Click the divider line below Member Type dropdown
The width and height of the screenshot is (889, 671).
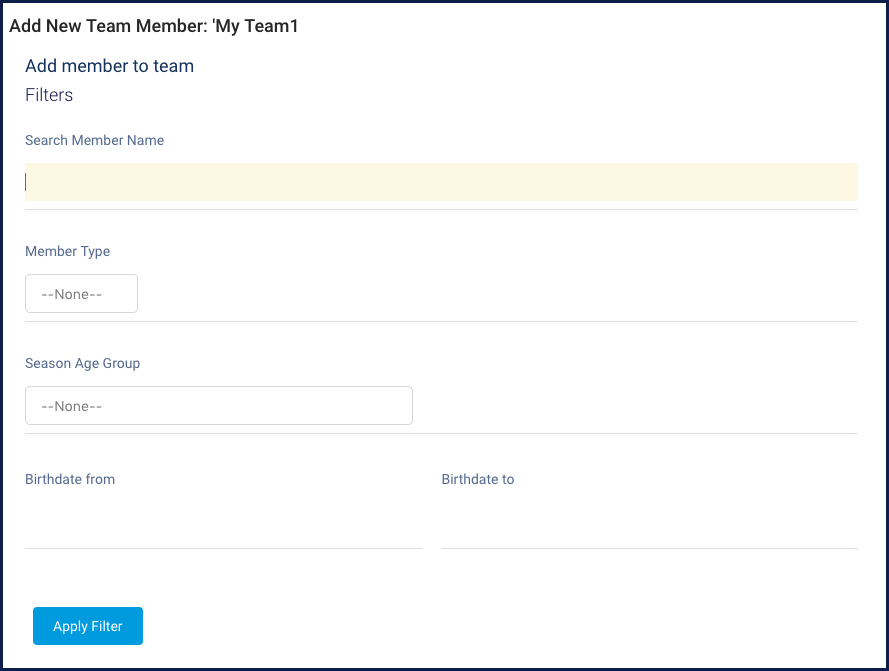(440, 321)
